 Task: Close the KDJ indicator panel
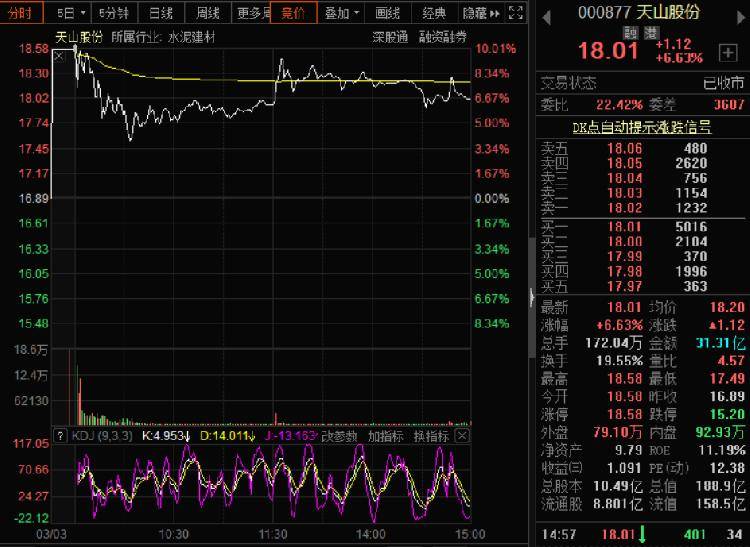point(464,436)
